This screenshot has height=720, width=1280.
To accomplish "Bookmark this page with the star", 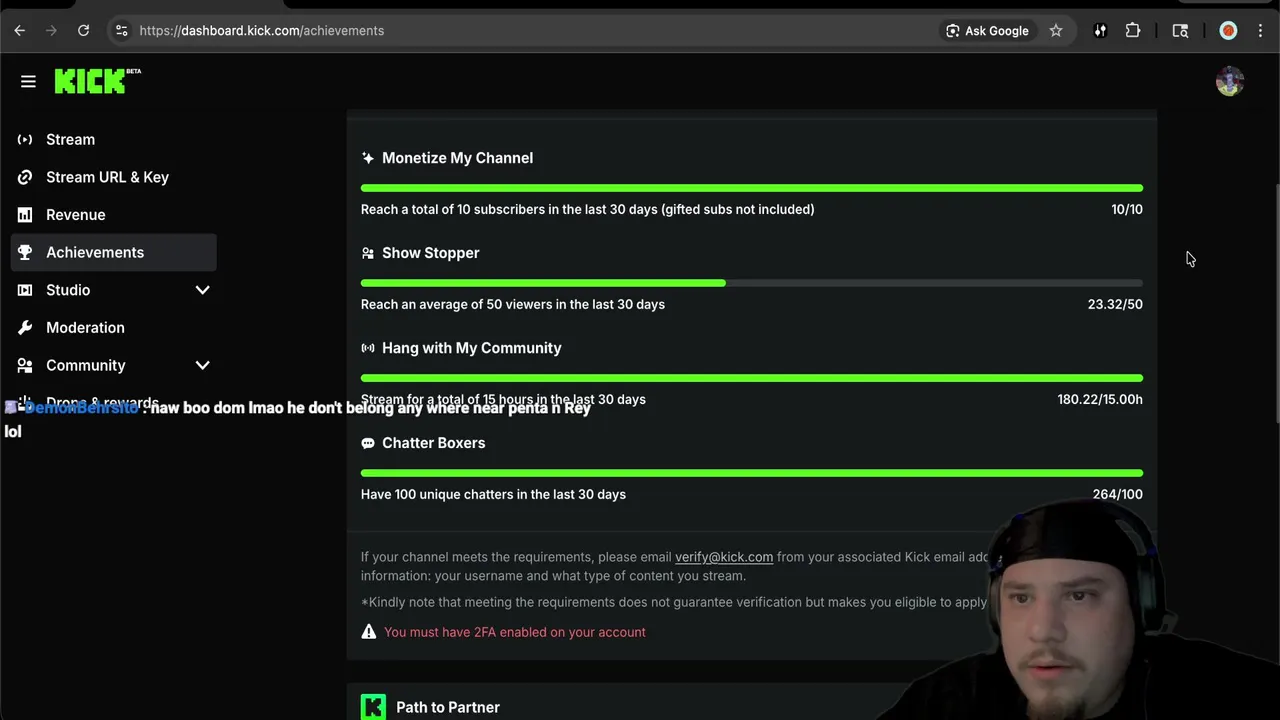I will [x=1056, y=31].
